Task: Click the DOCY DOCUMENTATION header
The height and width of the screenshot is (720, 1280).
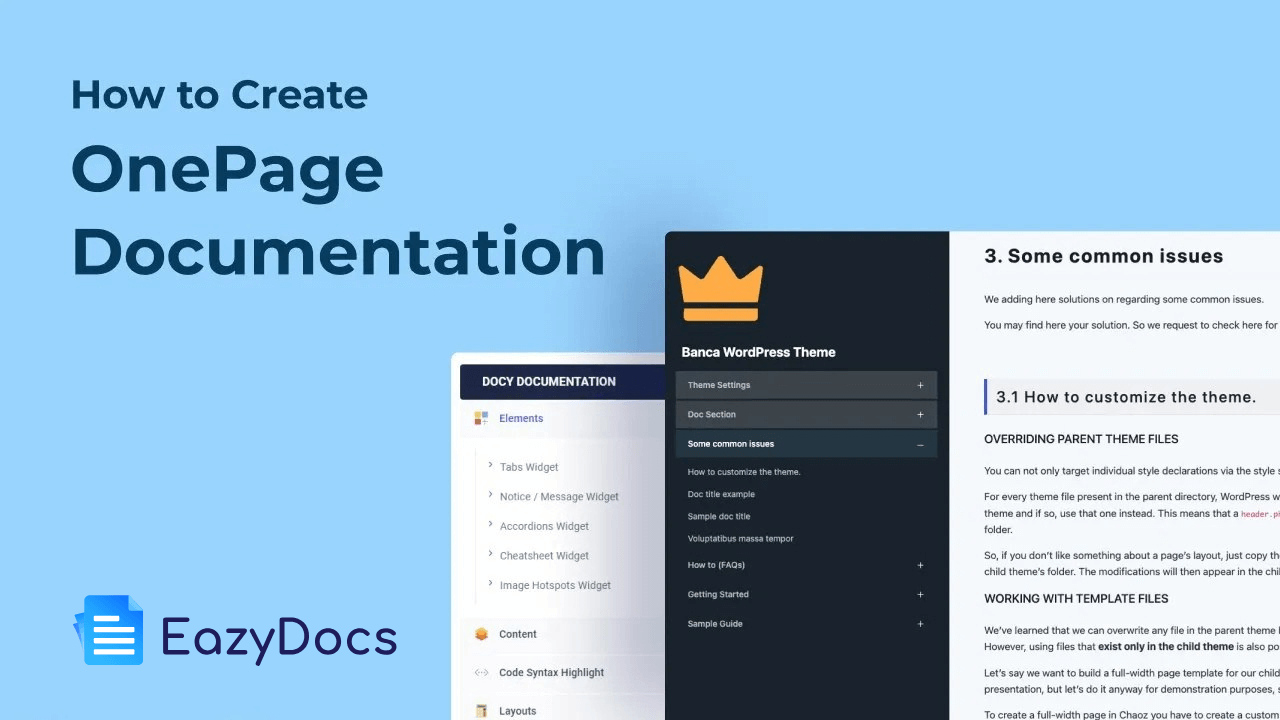Action: pos(548,381)
